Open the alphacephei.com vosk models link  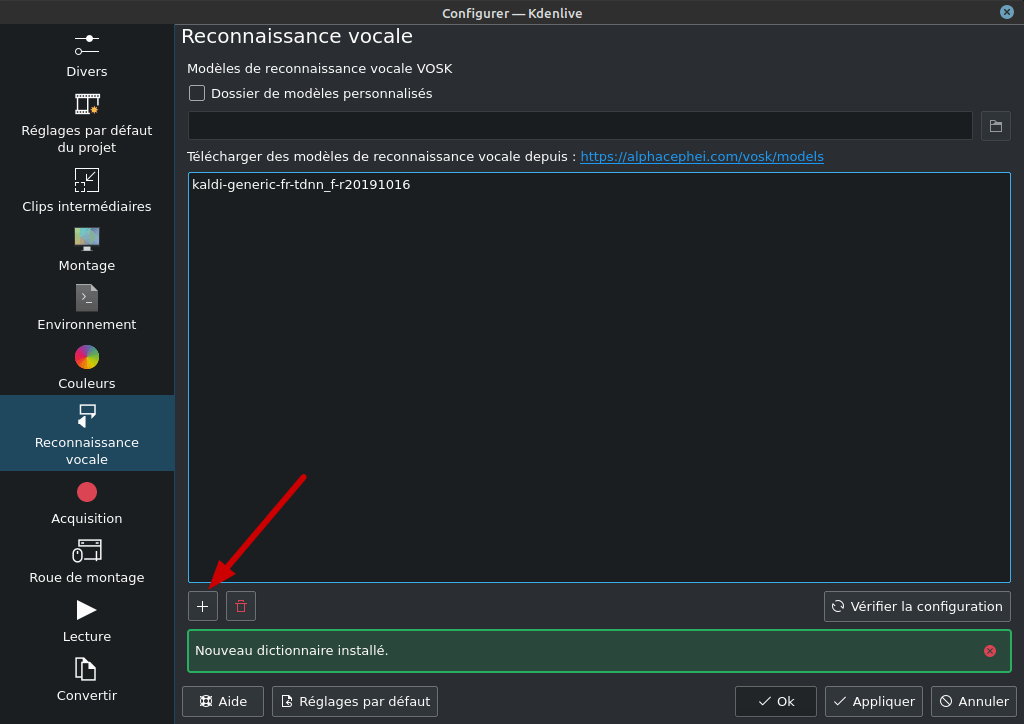701,157
